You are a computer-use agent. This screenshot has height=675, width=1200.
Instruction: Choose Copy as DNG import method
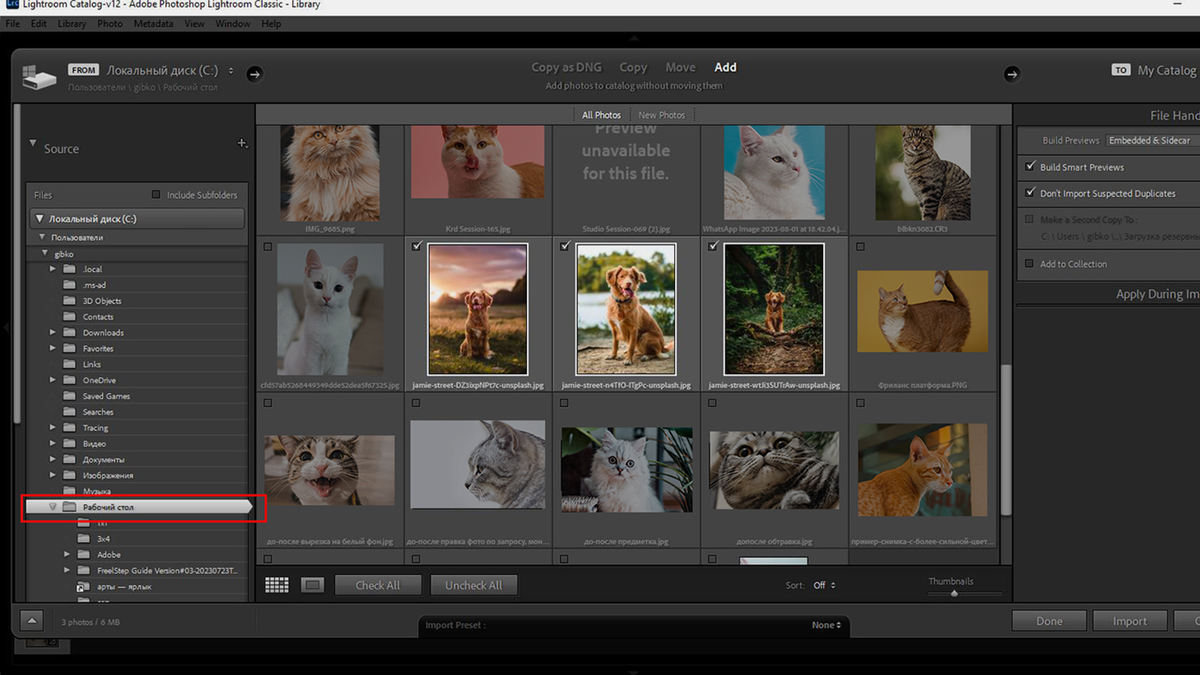[x=566, y=68]
